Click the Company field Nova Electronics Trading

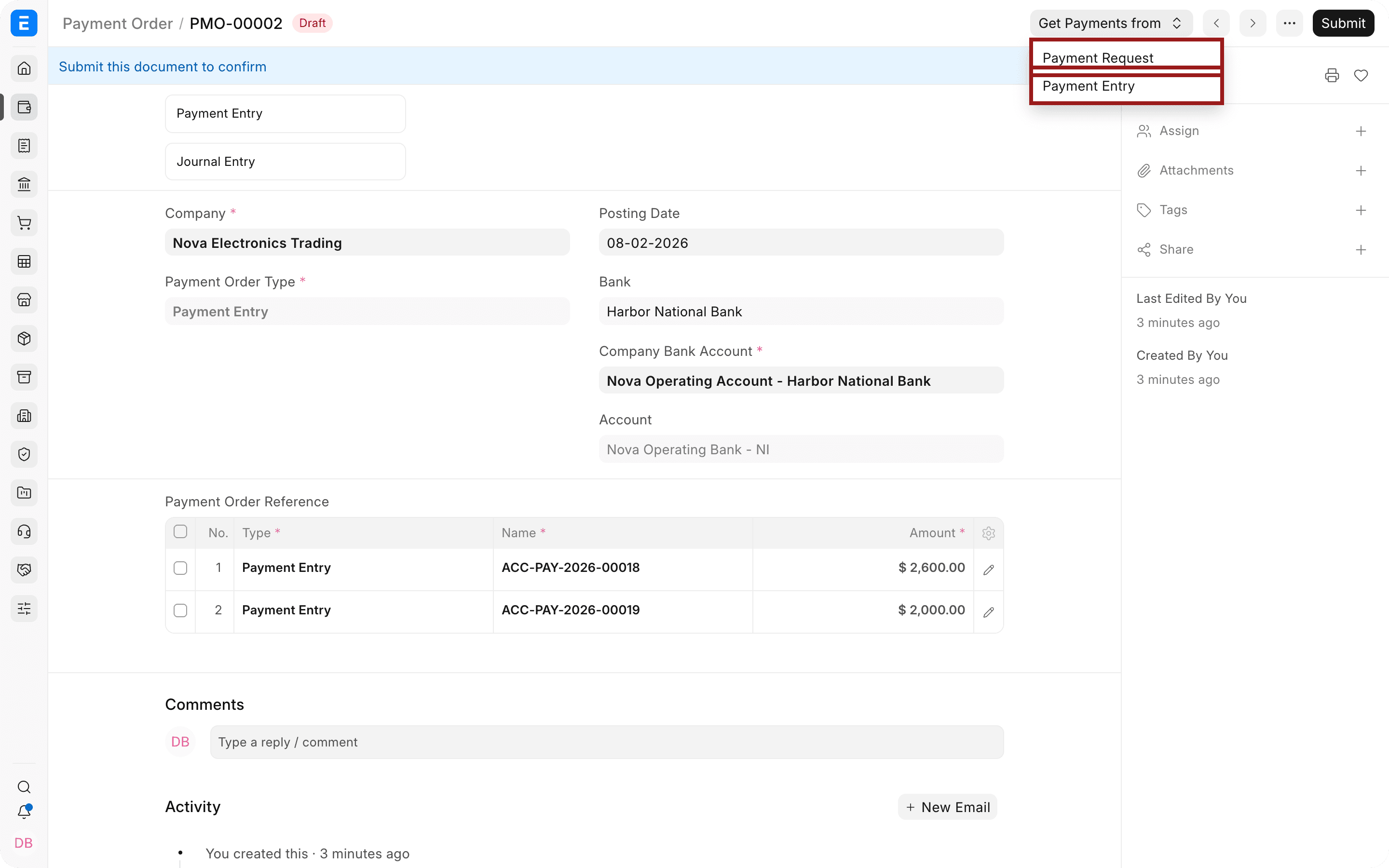[368, 243]
